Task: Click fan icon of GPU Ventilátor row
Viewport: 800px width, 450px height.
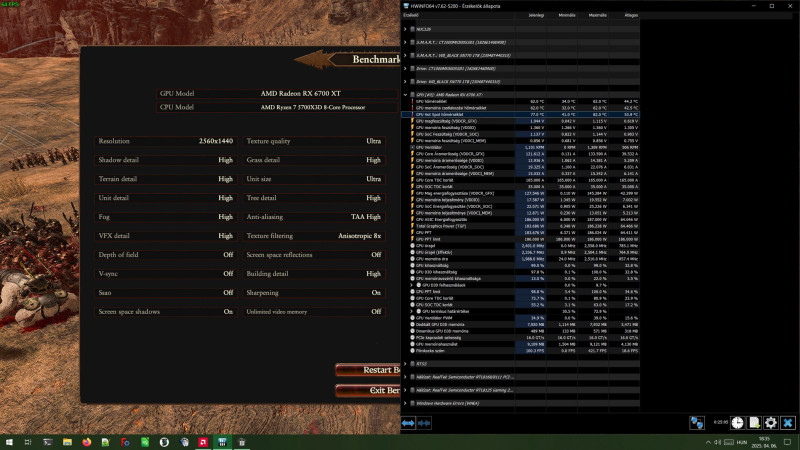Action: (x=413, y=147)
